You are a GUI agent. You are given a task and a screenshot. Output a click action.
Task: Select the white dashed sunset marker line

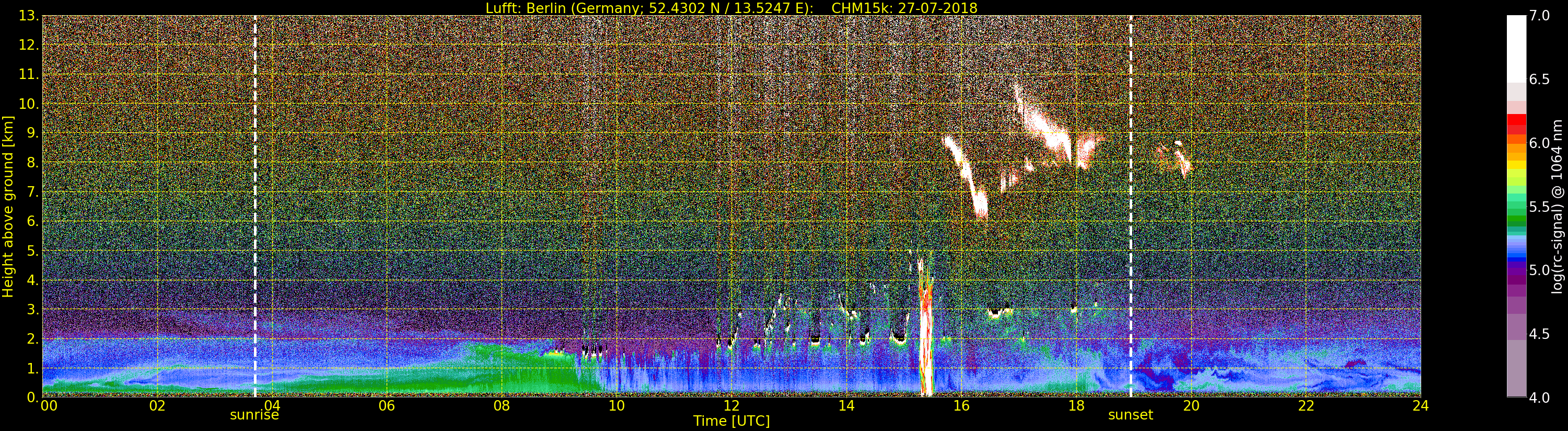click(1131, 206)
